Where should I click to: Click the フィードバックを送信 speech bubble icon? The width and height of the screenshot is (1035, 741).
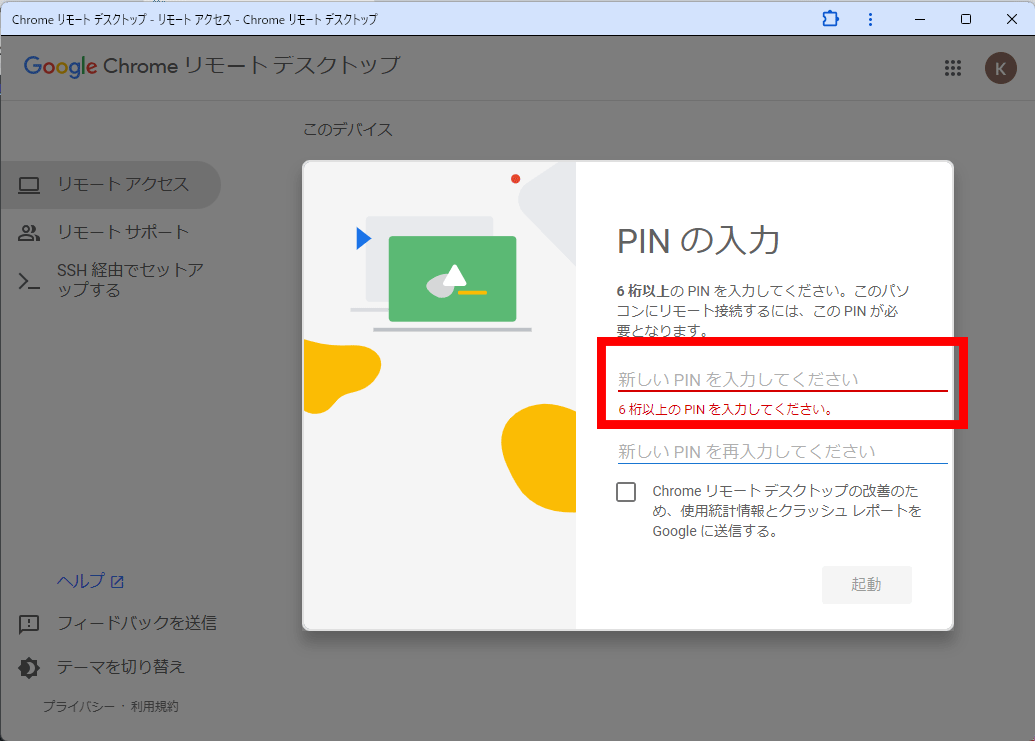[x=28, y=624]
